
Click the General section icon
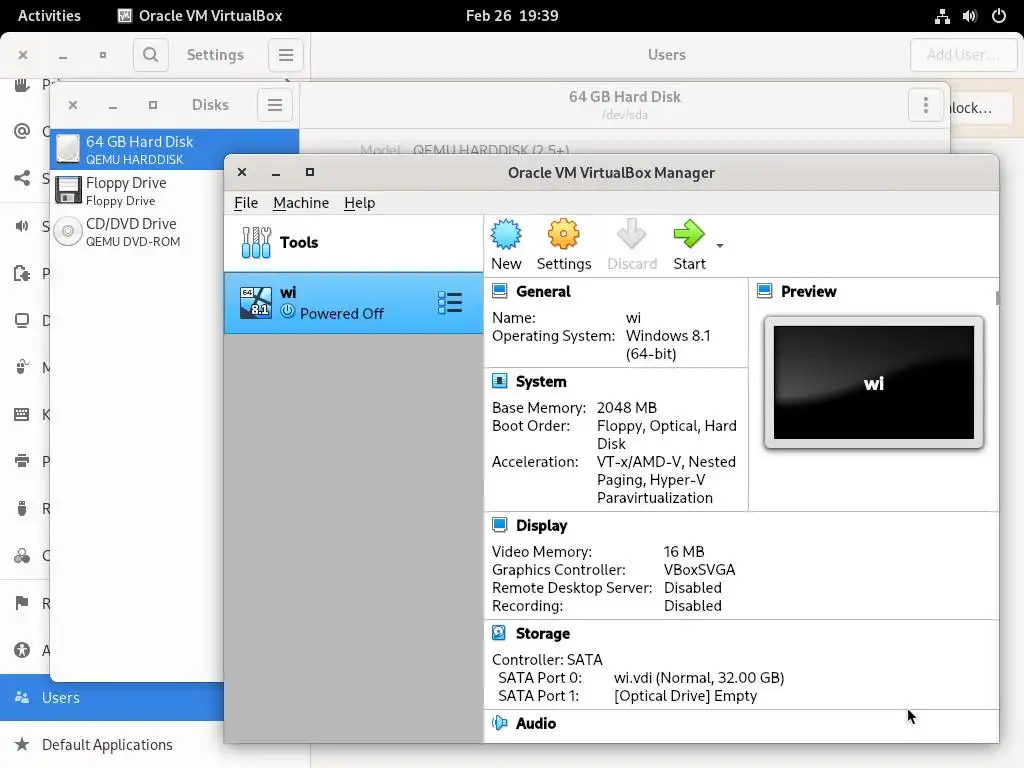point(500,291)
